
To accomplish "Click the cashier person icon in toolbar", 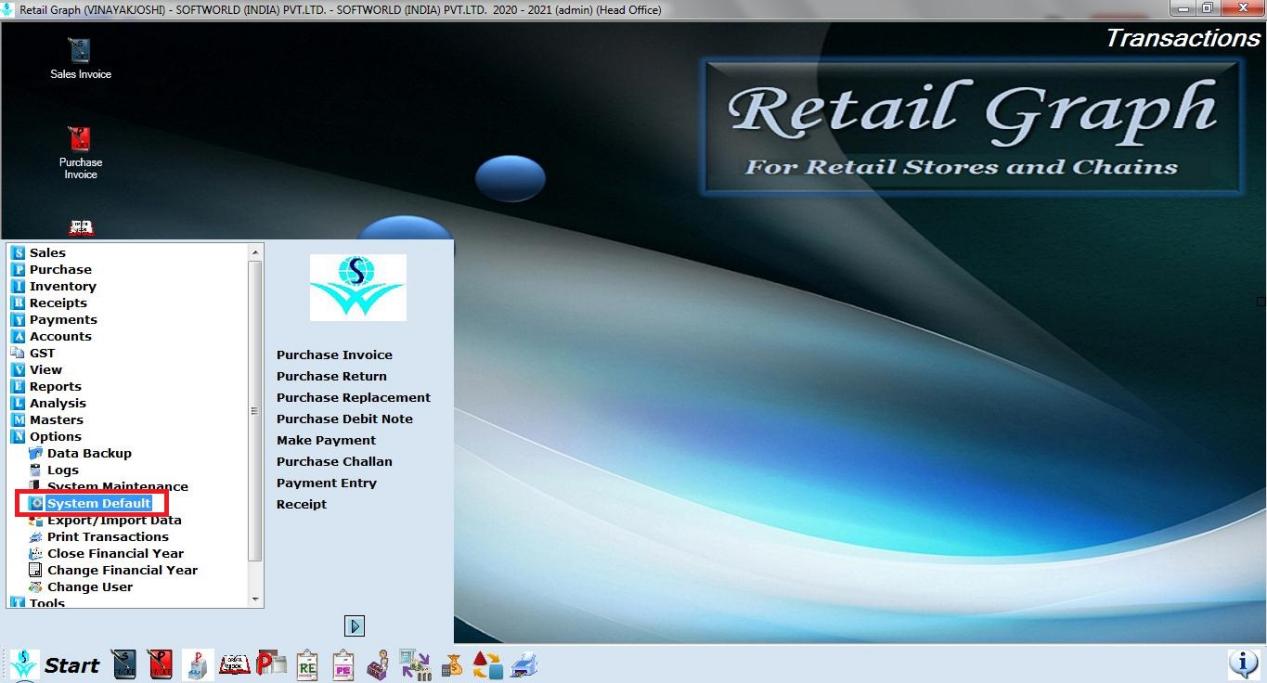I will pos(378,665).
